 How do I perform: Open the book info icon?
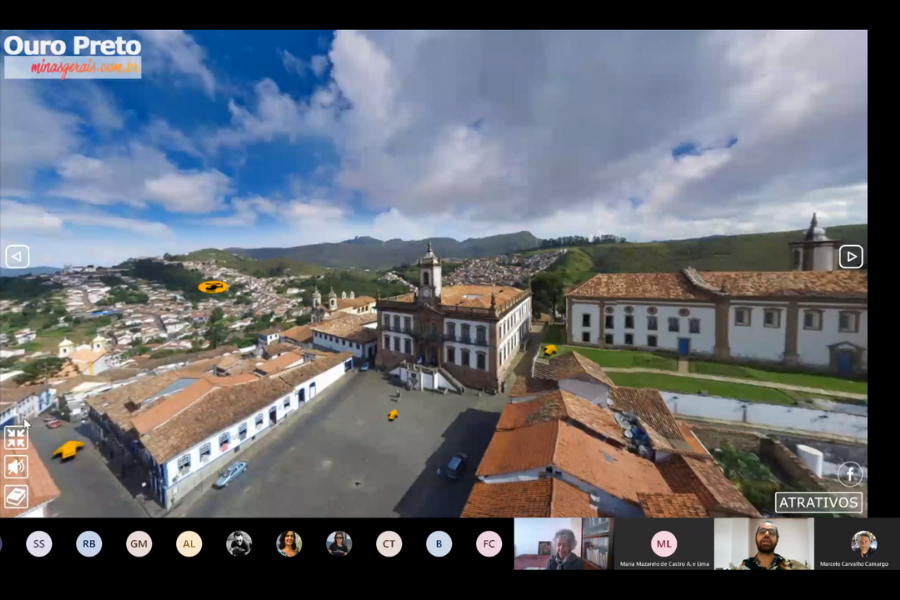coord(16,496)
